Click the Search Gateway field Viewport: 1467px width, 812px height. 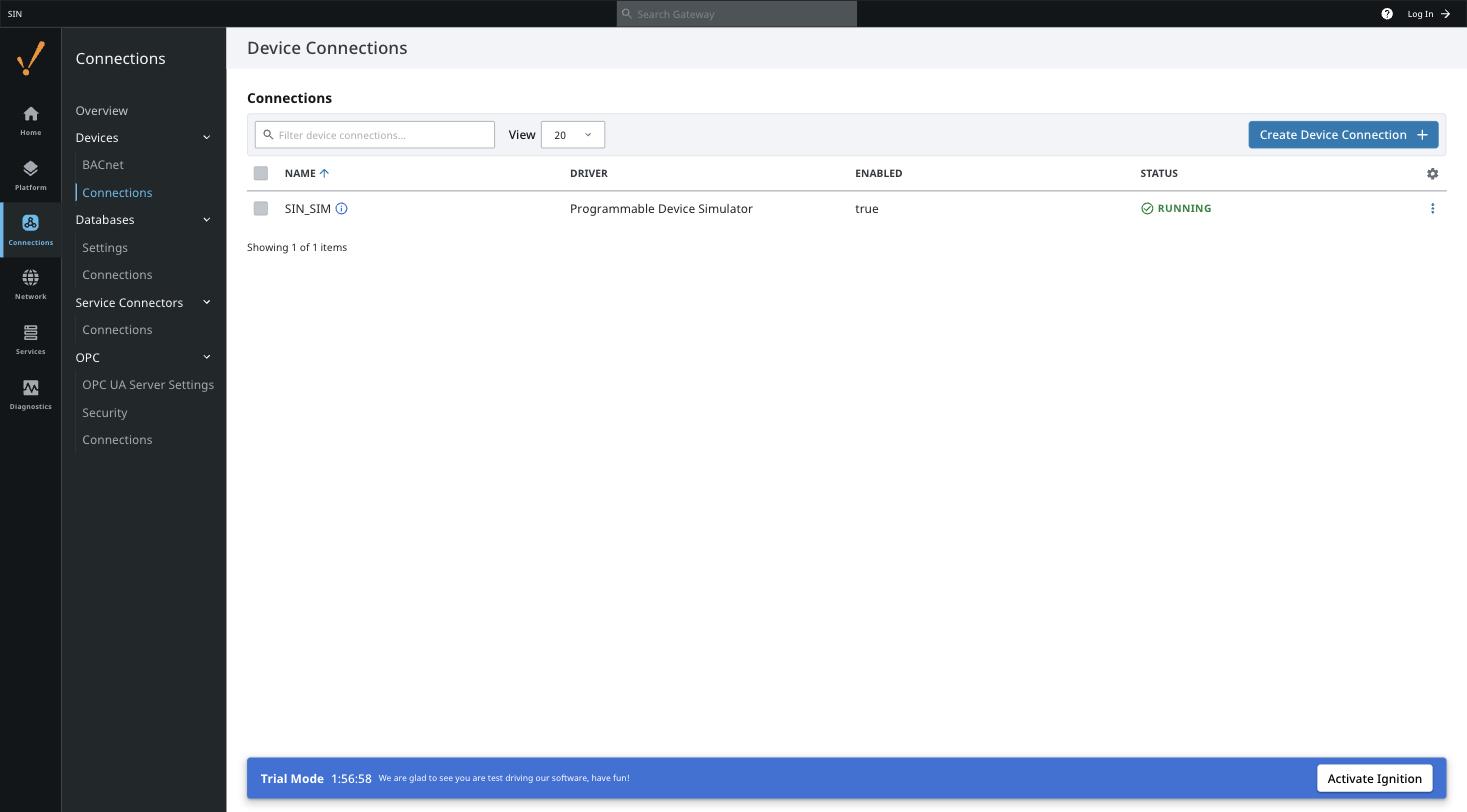click(x=737, y=14)
